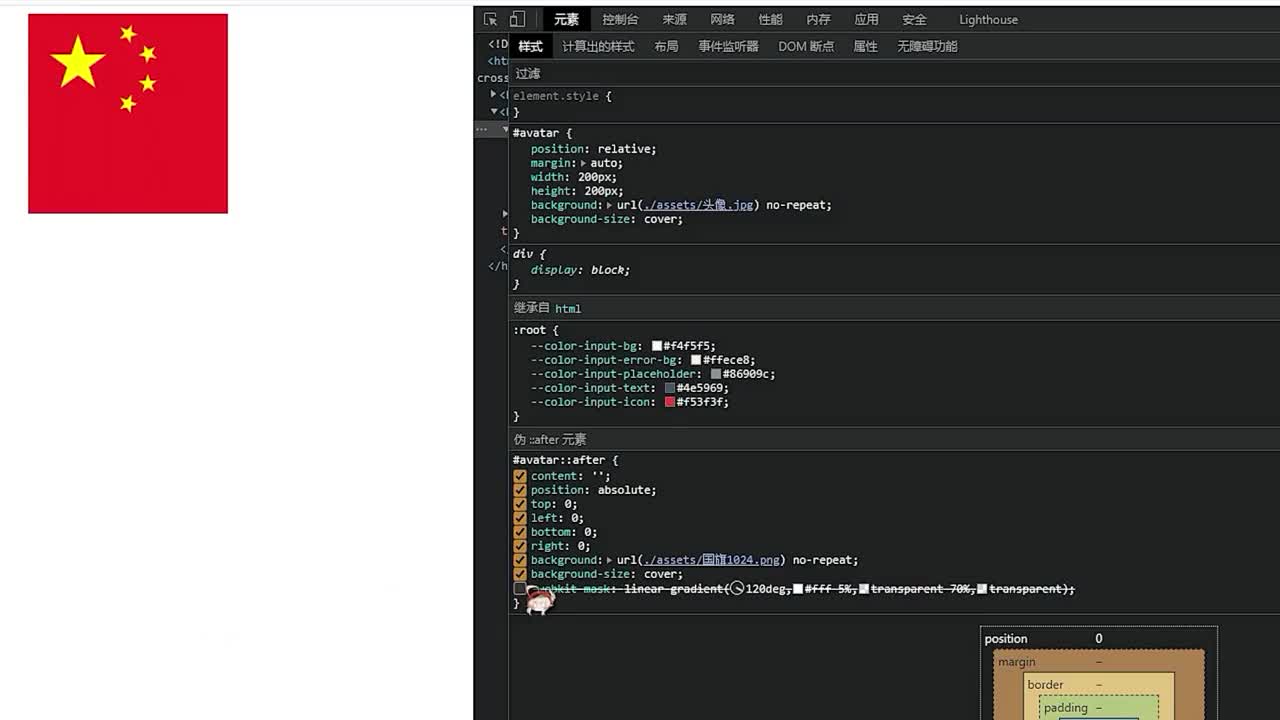Open the Lighthouse tab

988,19
